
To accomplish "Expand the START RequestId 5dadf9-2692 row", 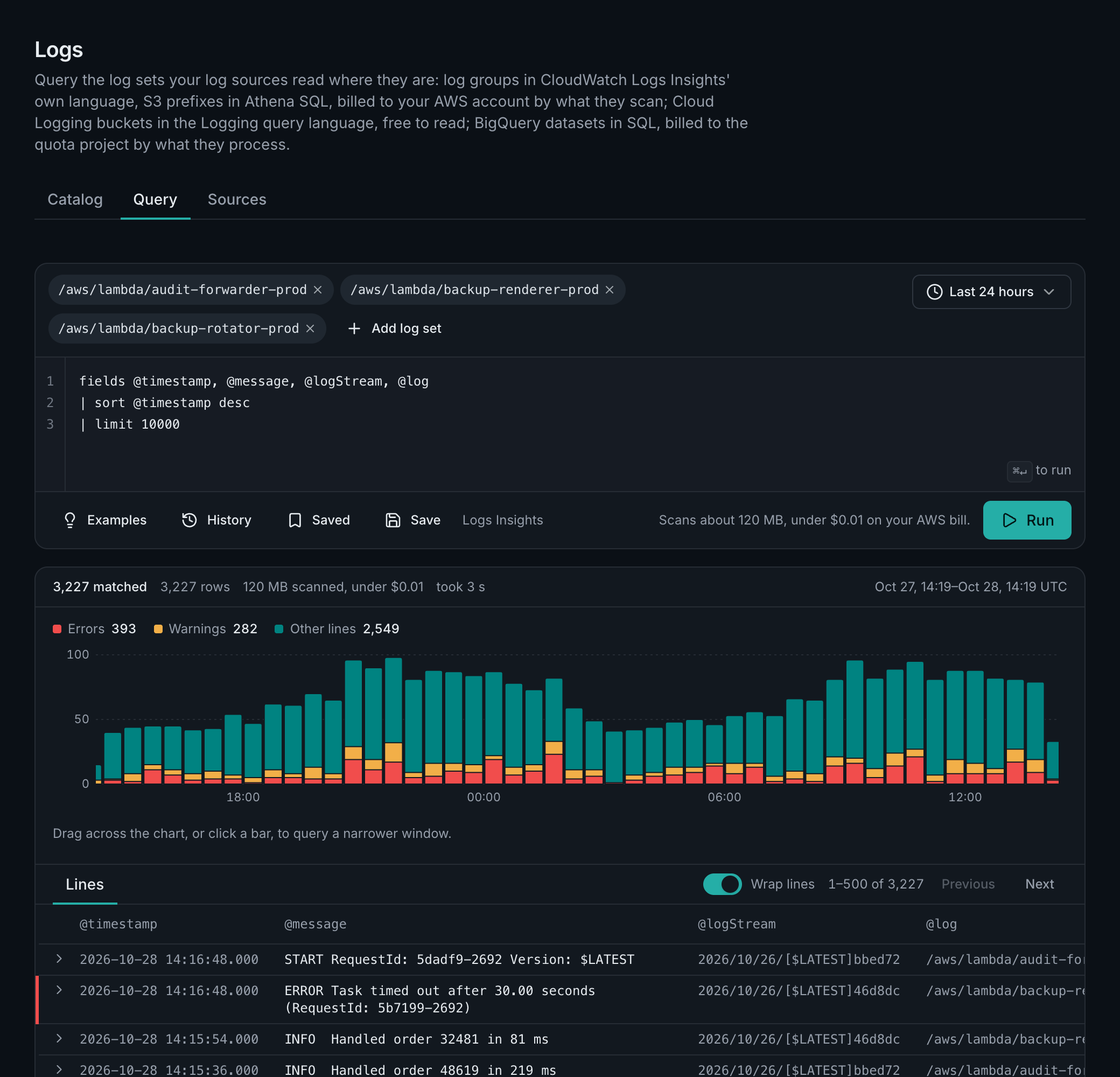I will tap(59, 959).
